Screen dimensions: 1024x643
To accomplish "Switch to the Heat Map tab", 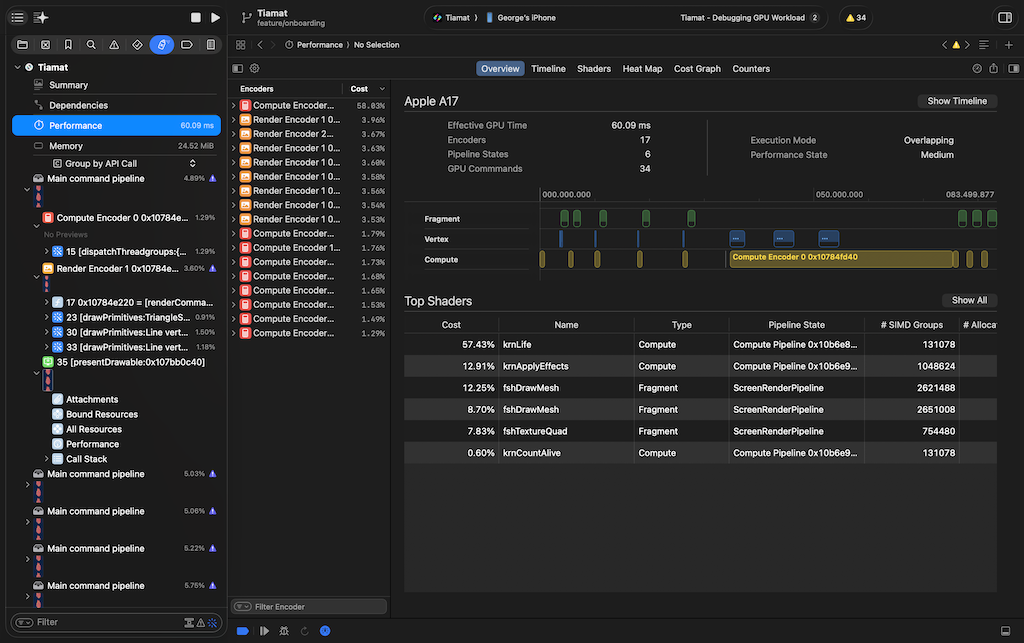I will tap(642, 69).
